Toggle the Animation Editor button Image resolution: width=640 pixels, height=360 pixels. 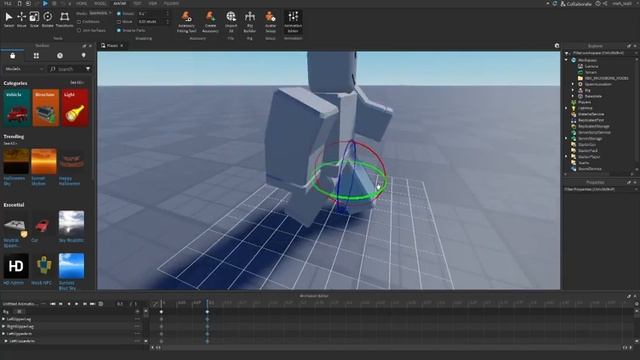click(x=293, y=22)
